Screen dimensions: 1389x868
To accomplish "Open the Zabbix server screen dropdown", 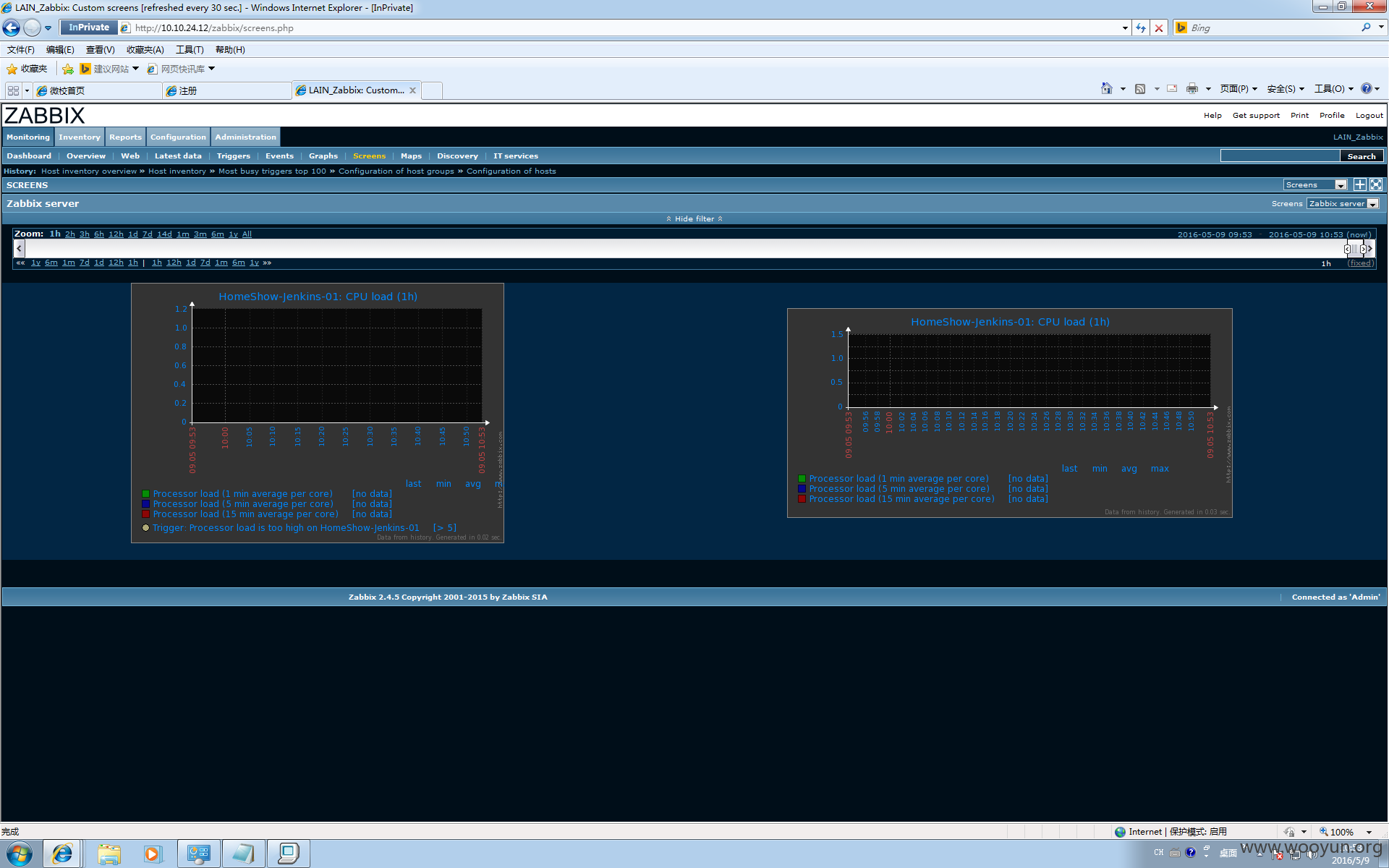I will point(1343,204).
